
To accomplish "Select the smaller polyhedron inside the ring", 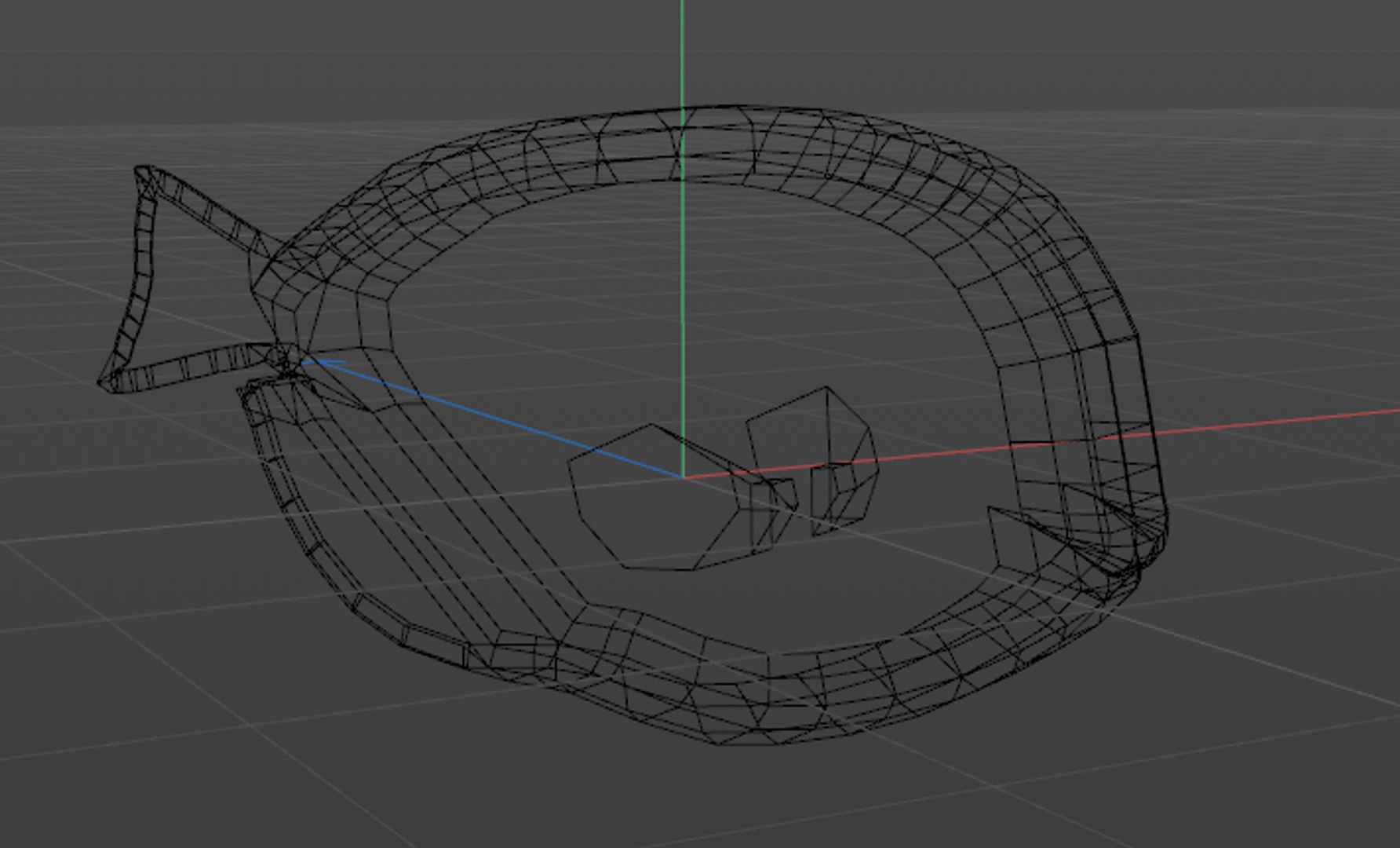I will pyautogui.click(x=812, y=462).
